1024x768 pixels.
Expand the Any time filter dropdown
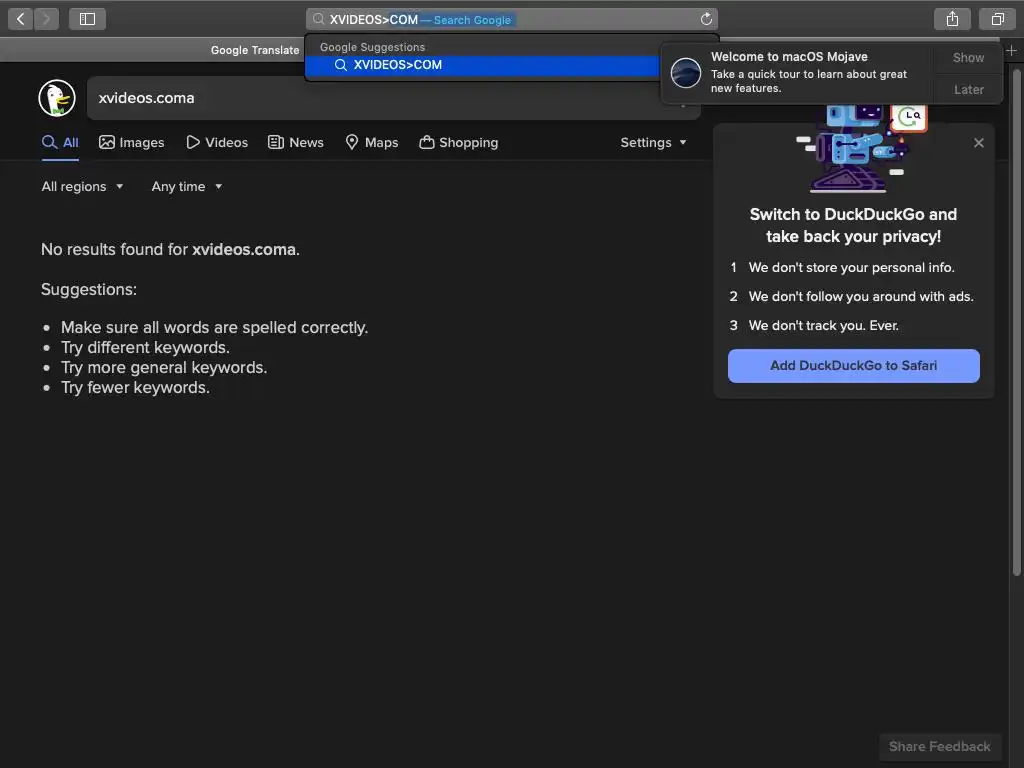[187, 187]
